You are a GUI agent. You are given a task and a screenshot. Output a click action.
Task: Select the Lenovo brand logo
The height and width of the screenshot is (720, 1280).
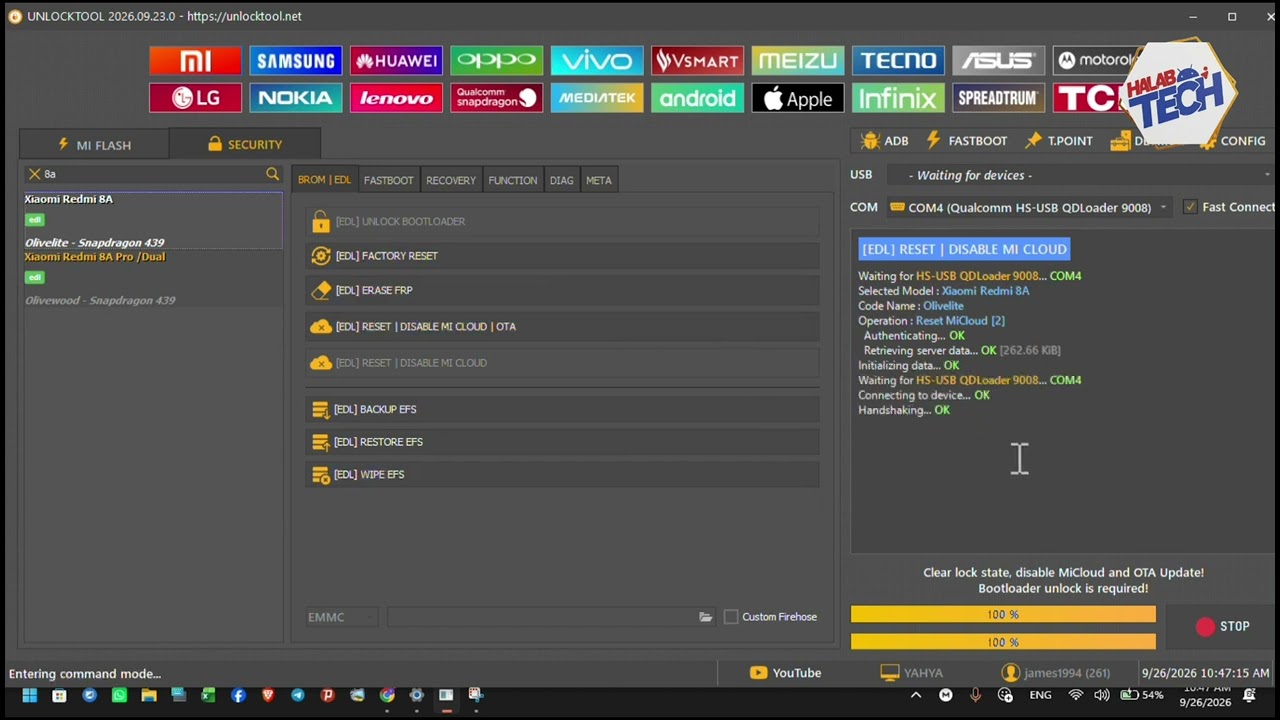point(396,98)
